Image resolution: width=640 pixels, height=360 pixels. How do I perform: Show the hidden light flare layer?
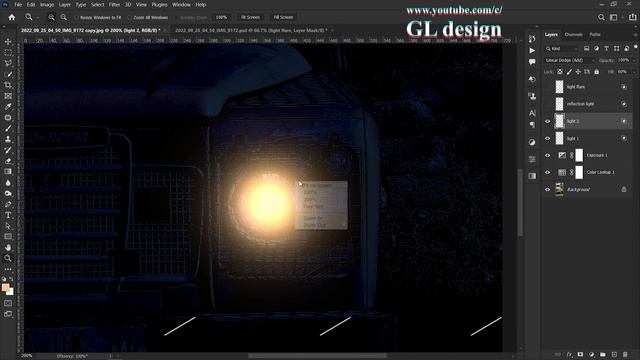547,87
